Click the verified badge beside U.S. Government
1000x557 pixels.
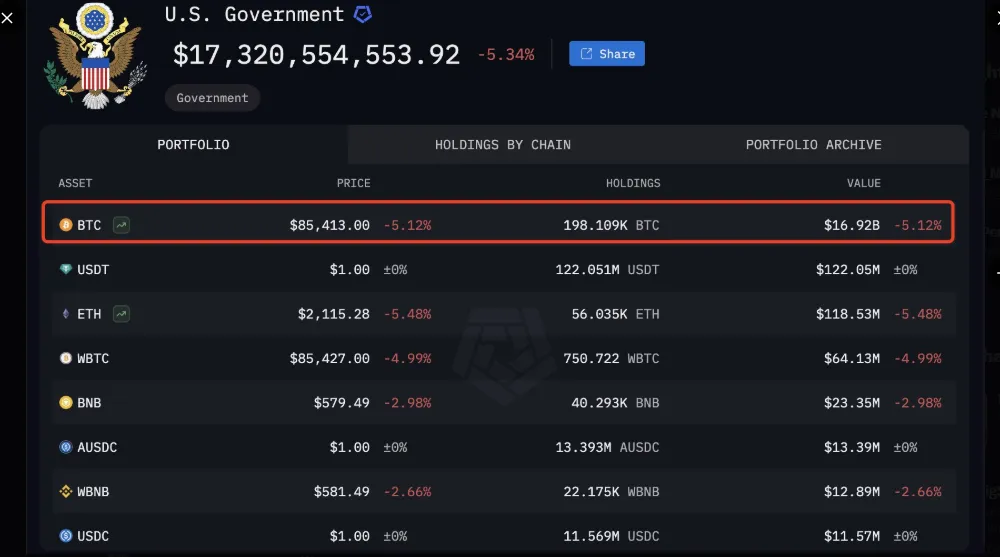pos(363,15)
